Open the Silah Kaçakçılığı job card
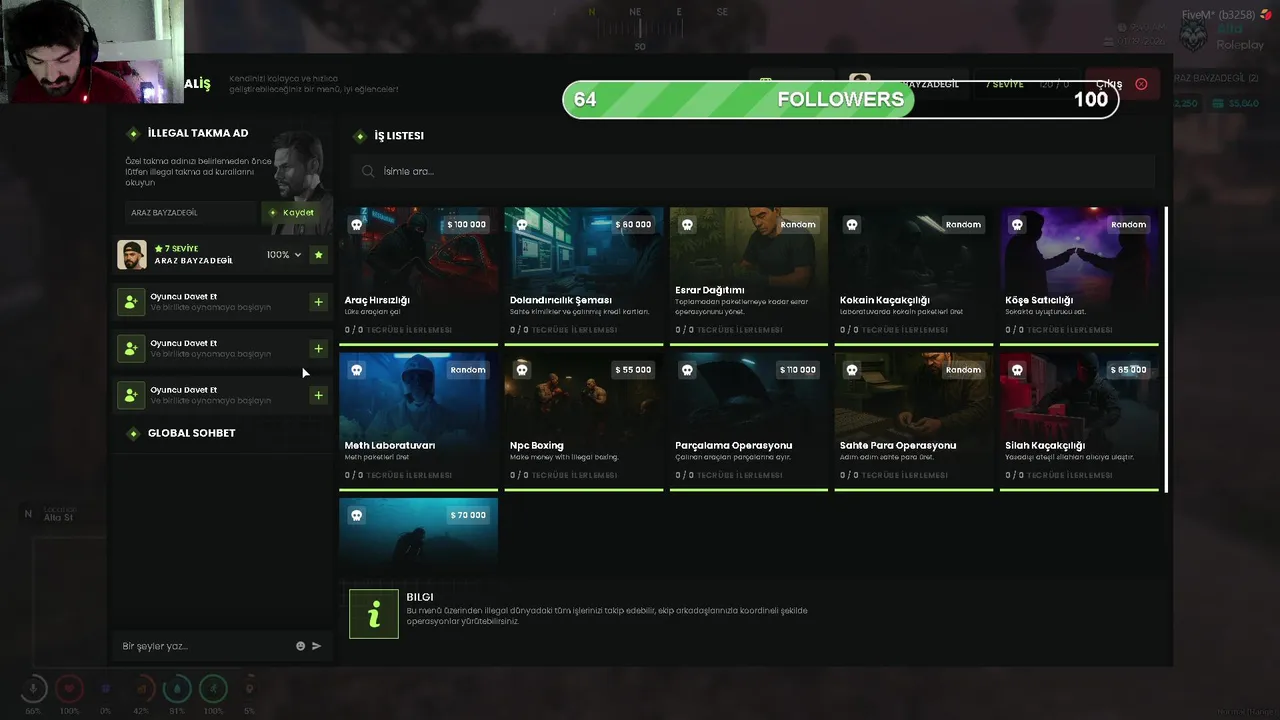Screen dimensions: 1280x720 pos(1079,421)
